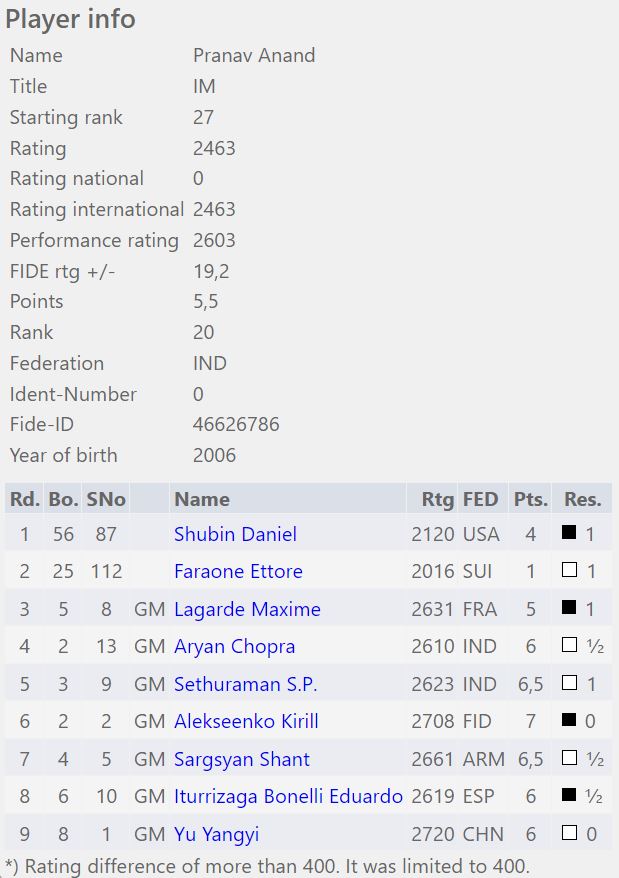
Task: Open Yu Yangyi's player page
Action: [x=217, y=834]
